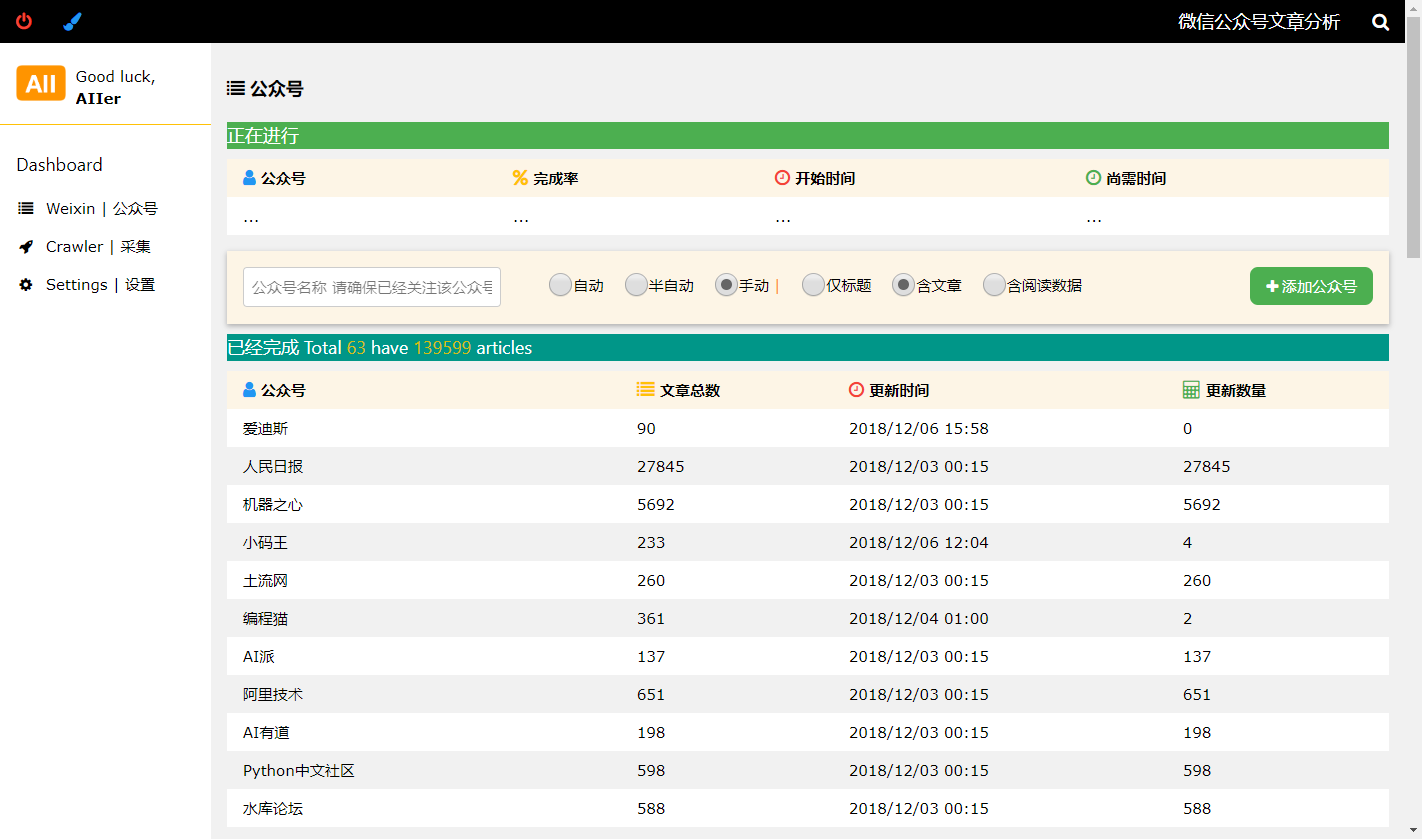The image size is (1422, 839).
Task: Open search with the magnifier icon
Action: pos(1381,22)
